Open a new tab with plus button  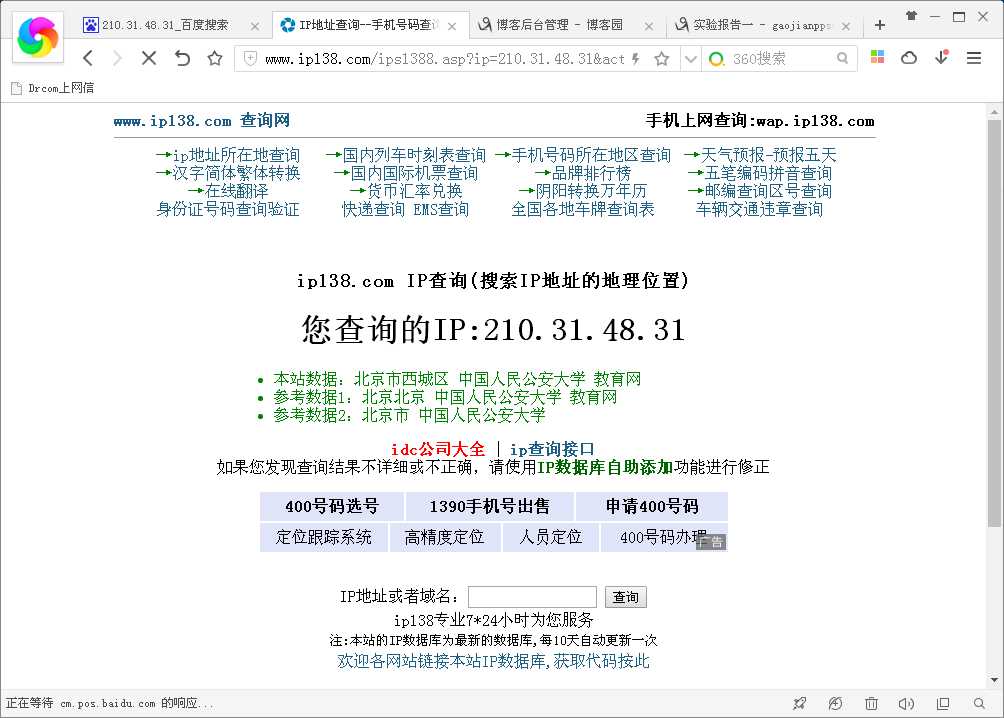click(x=880, y=25)
